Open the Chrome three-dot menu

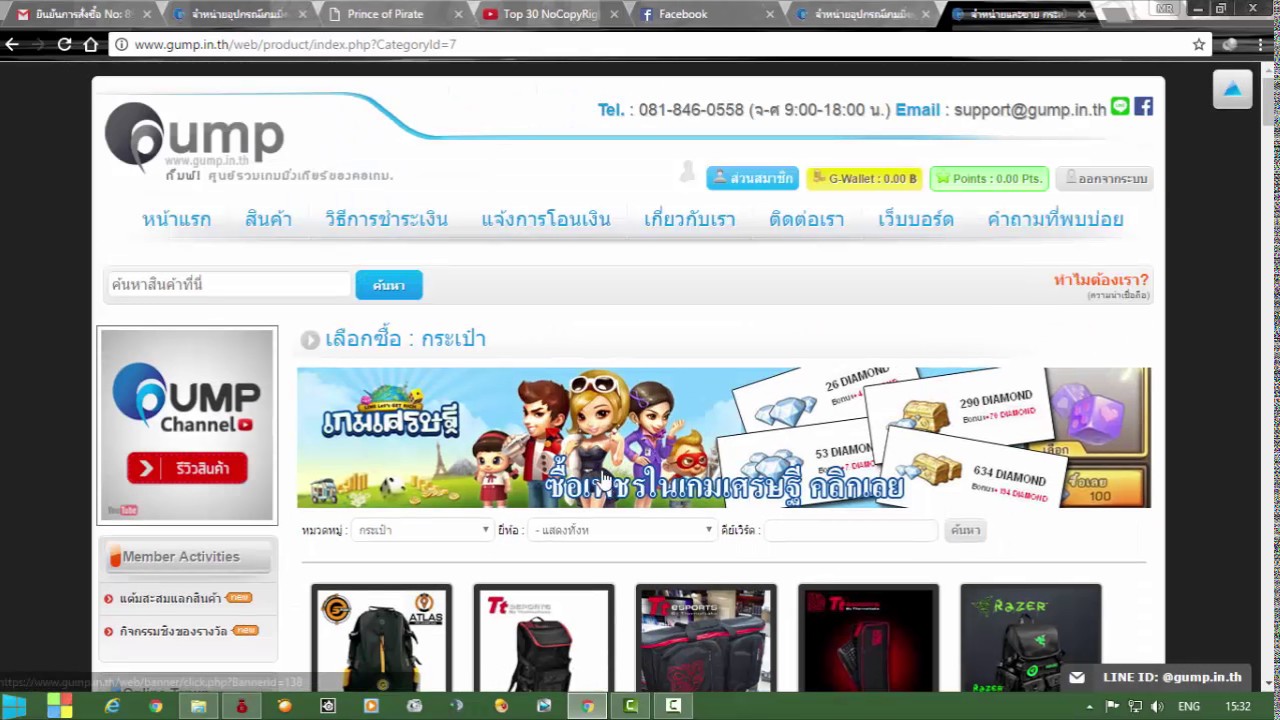[1259, 44]
